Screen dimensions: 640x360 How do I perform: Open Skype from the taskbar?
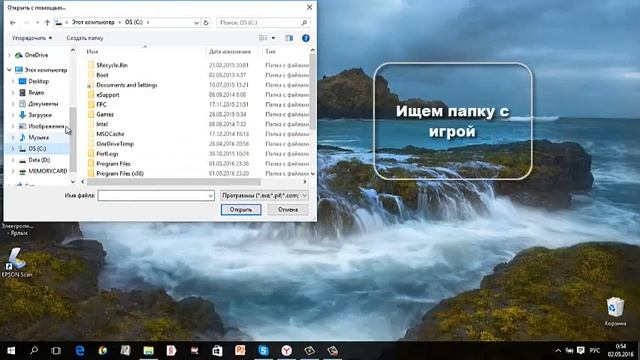[263, 350]
